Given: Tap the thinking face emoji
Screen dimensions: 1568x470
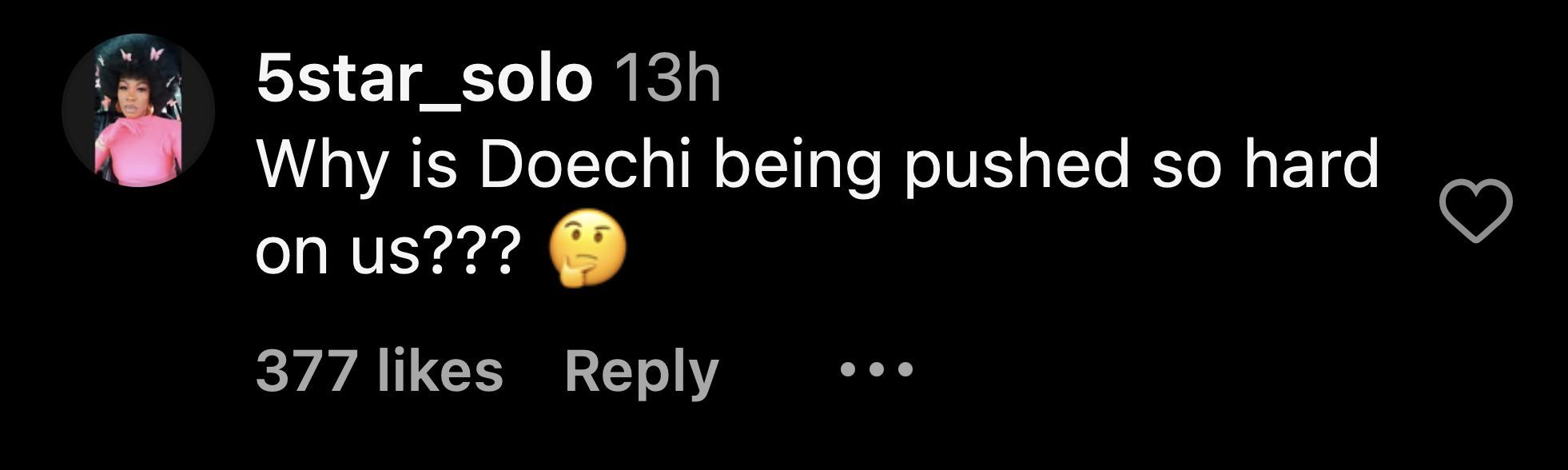Looking at the screenshot, I should point(587,255).
